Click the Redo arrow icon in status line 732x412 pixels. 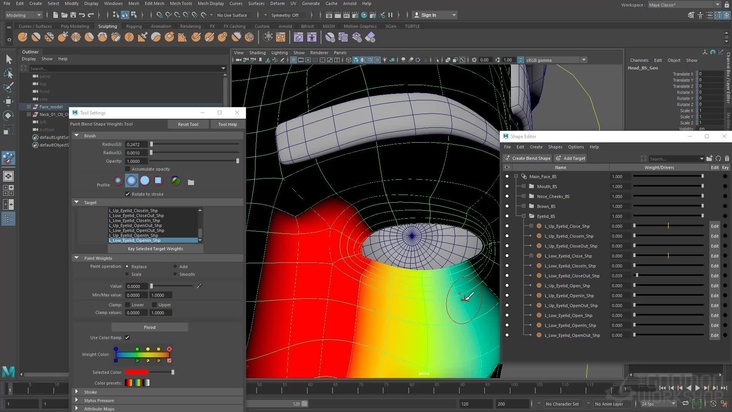pos(91,15)
